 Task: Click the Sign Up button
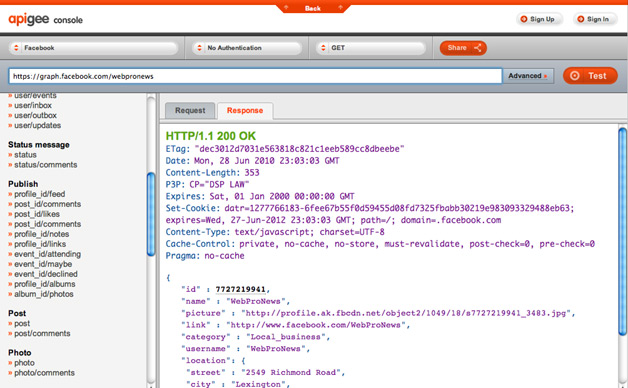(x=539, y=19)
